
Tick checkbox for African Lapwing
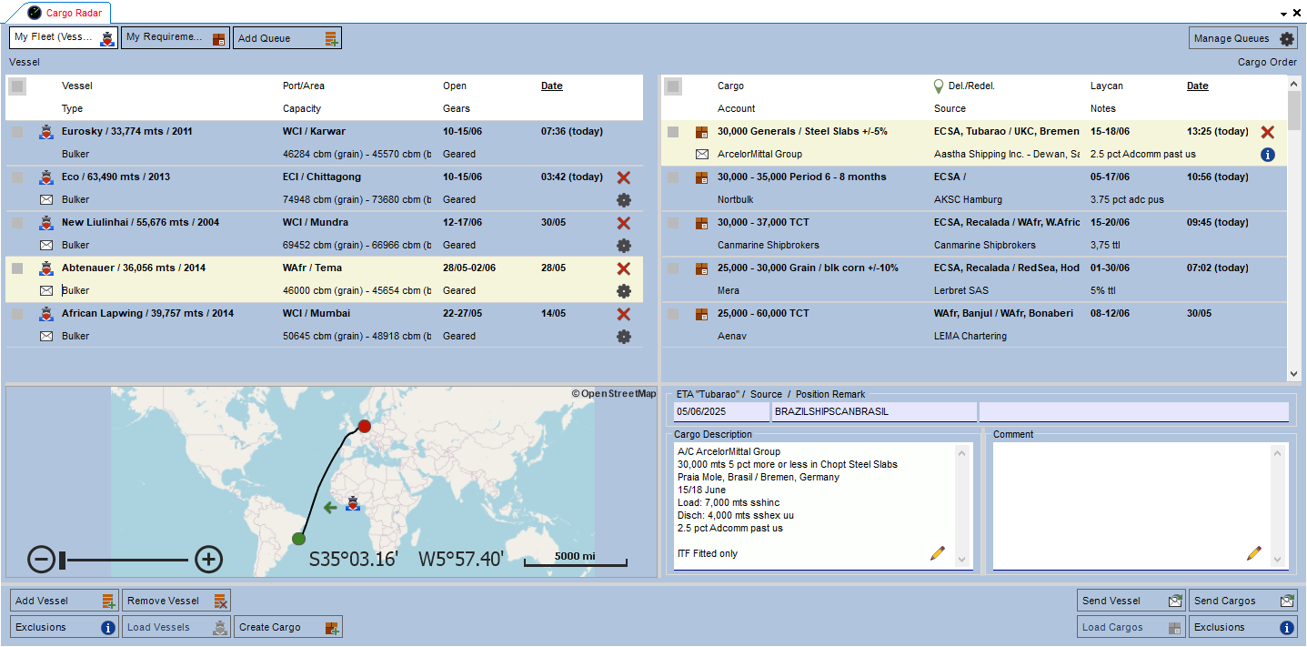coord(17,314)
